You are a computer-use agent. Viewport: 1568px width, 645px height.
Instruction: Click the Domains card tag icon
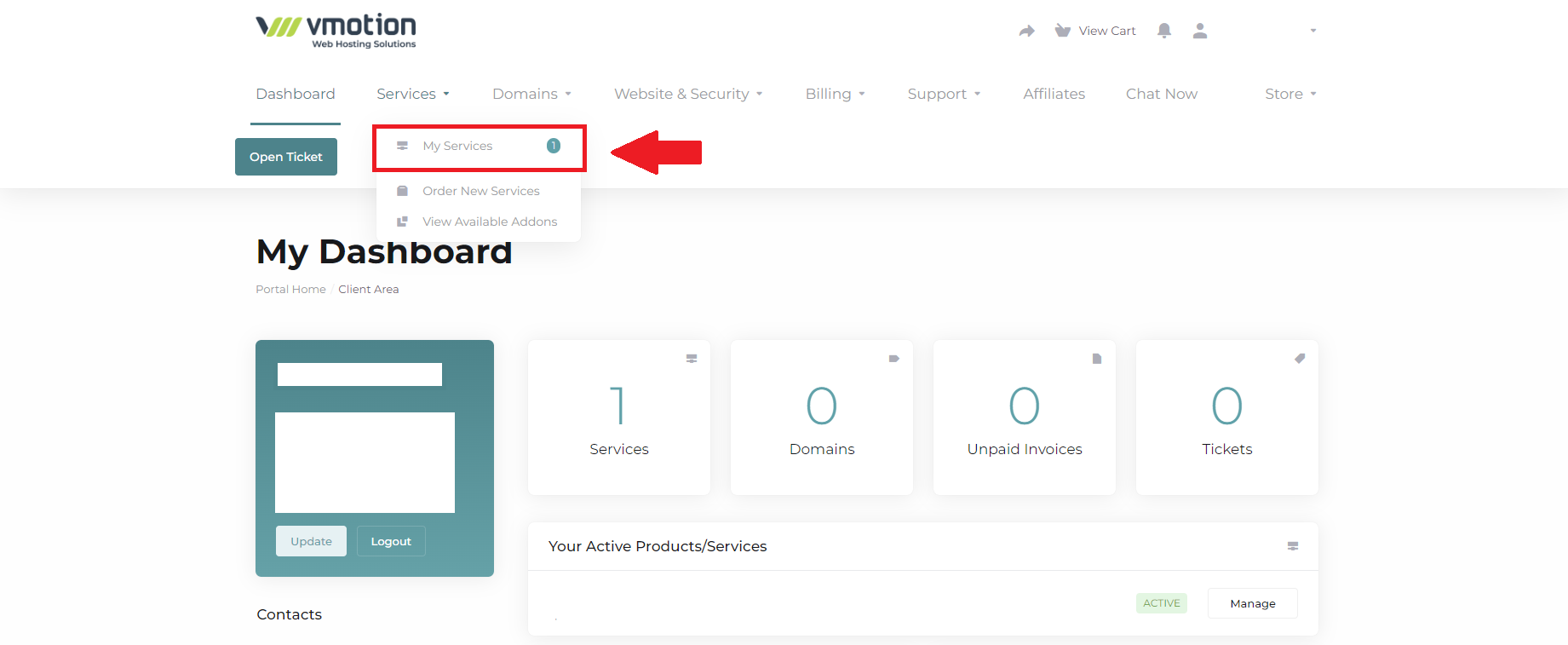[x=894, y=359]
